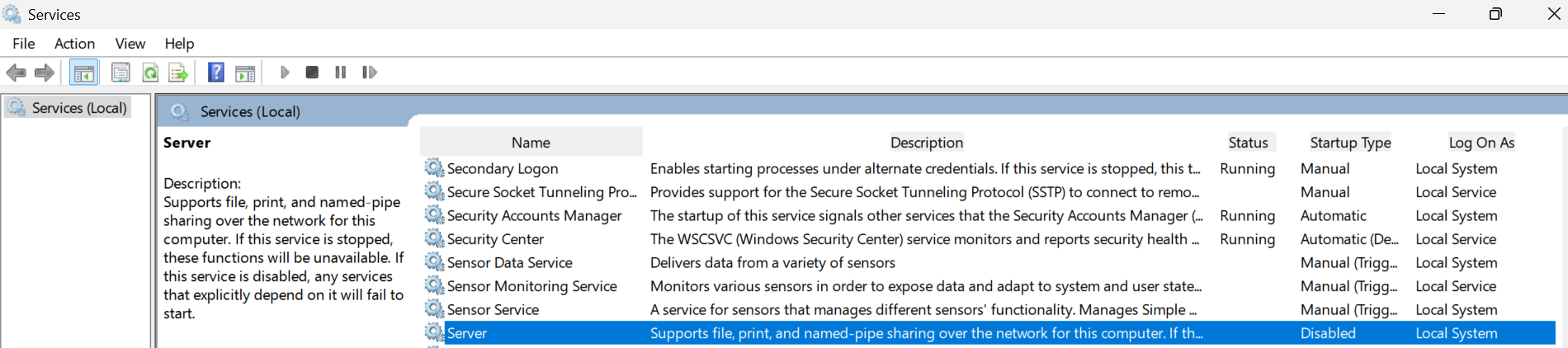
Task: Open the File menu
Action: [24, 44]
